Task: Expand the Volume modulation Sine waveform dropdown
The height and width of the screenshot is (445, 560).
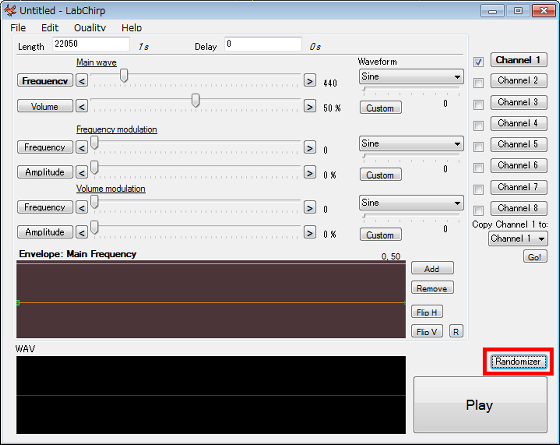Action: tap(411, 203)
